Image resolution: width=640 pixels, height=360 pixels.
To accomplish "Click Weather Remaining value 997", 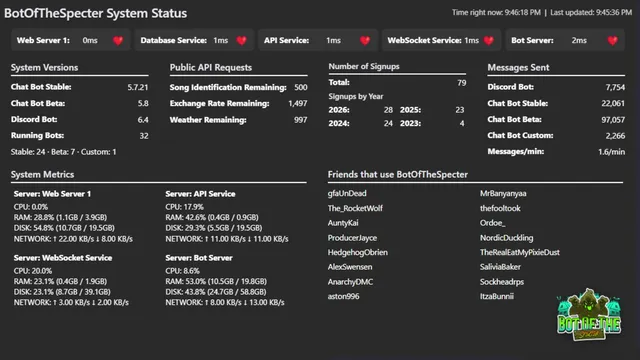I will 300,120.
